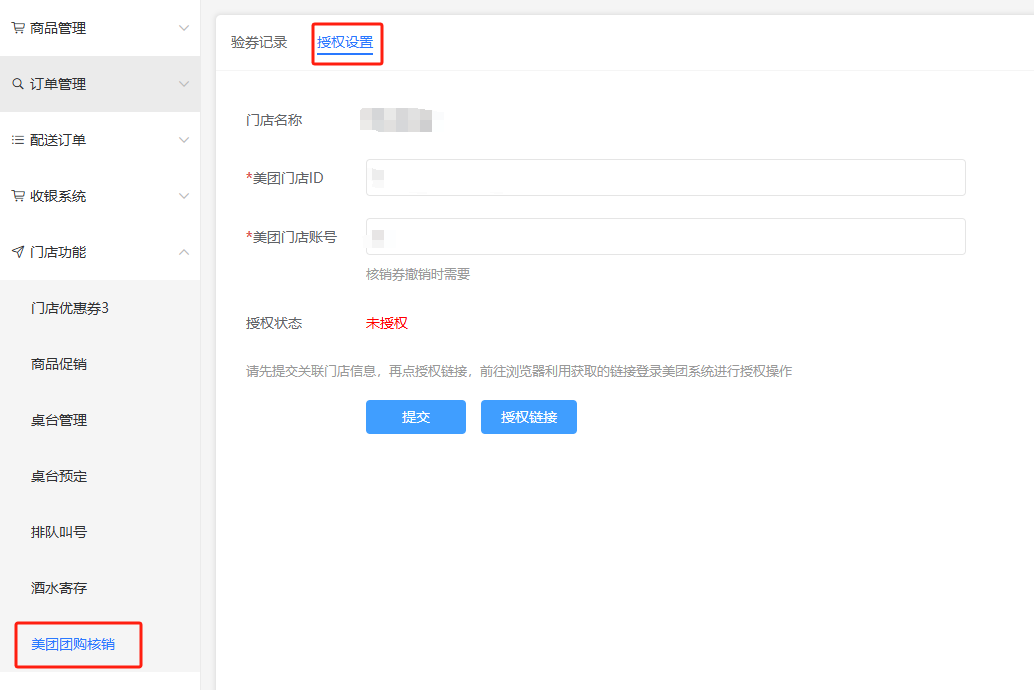Click the magnifier icon beside 订单管理
Screen dimensions: 1034x690
pos(18,84)
